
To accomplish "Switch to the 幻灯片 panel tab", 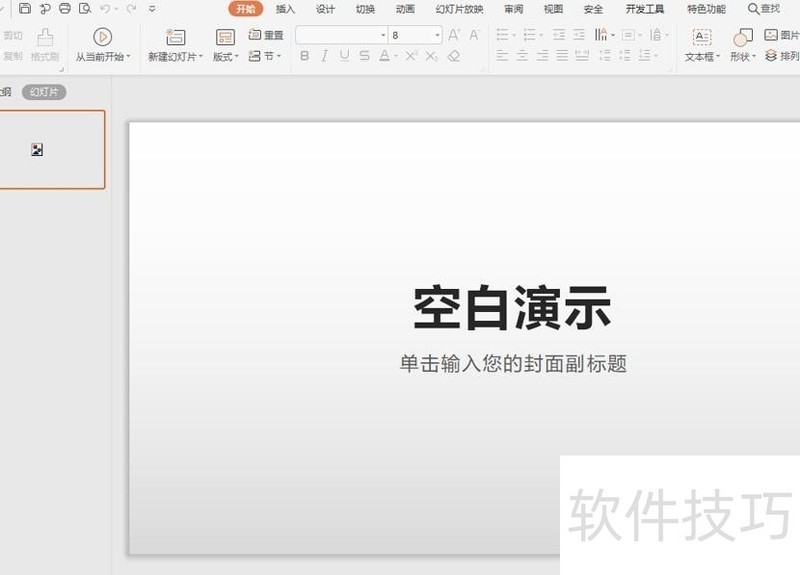I will click(44, 92).
